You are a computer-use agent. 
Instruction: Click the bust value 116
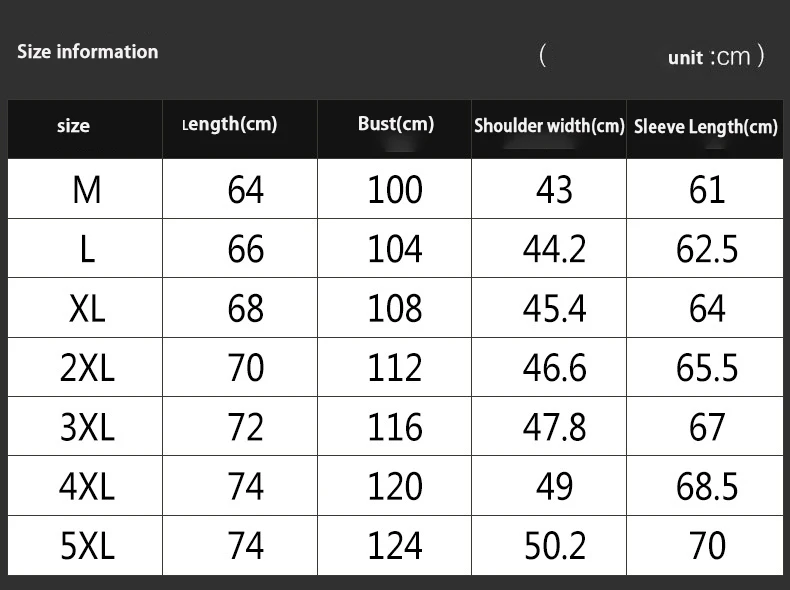[x=395, y=427]
